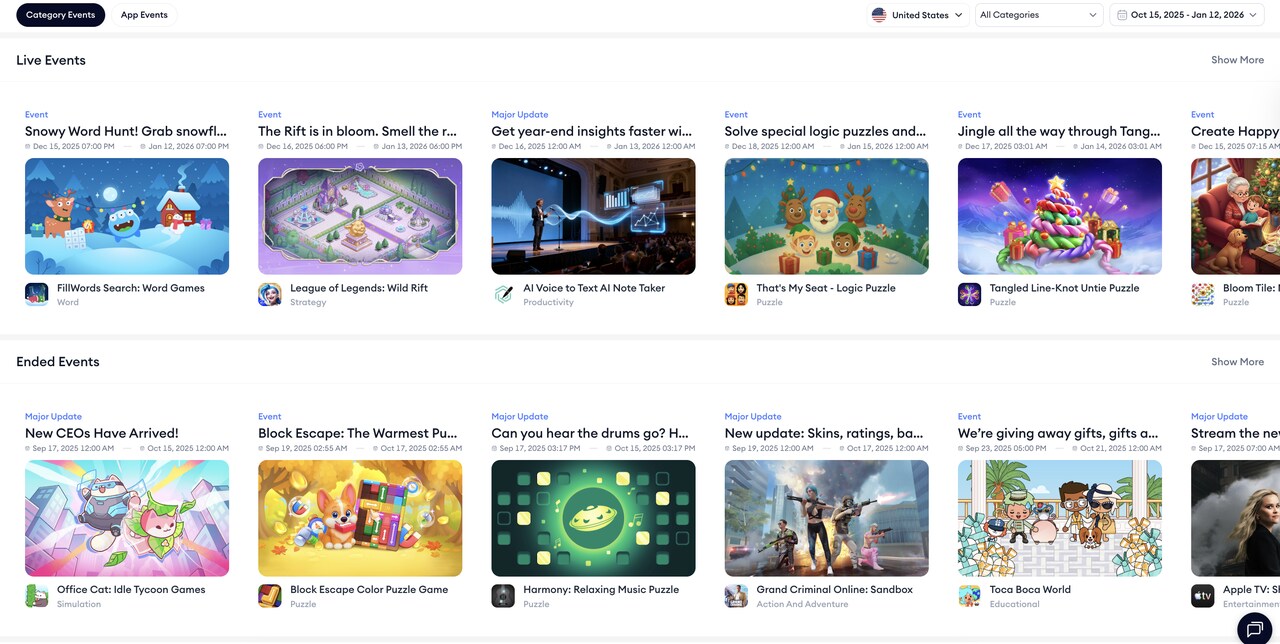Click Show More for Live Events
The width and height of the screenshot is (1280, 644).
click(x=1237, y=60)
